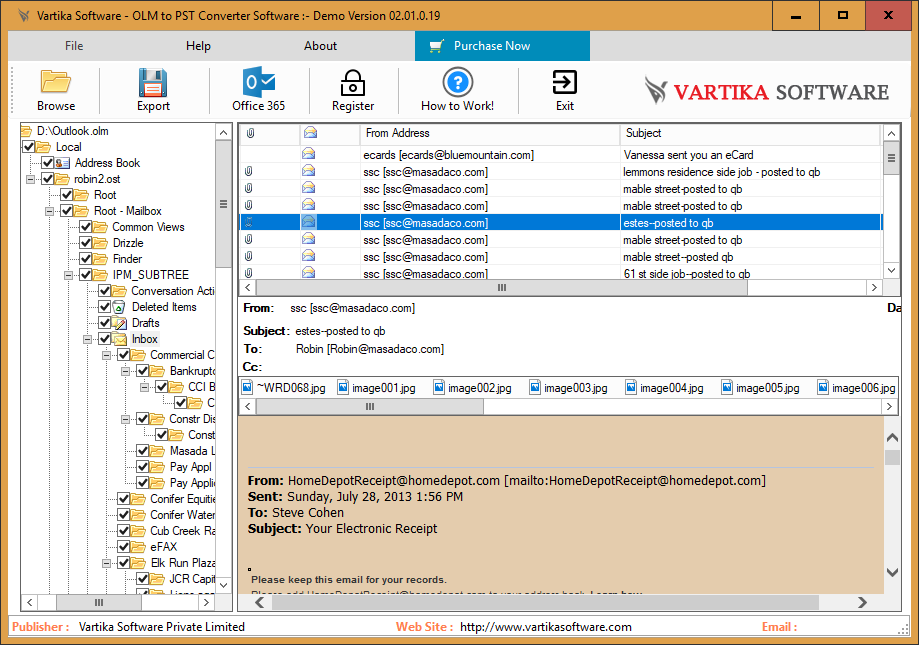Click the Purchase Now shopping cart icon
The width and height of the screenshot is (919, 645).
click(436, 46)
